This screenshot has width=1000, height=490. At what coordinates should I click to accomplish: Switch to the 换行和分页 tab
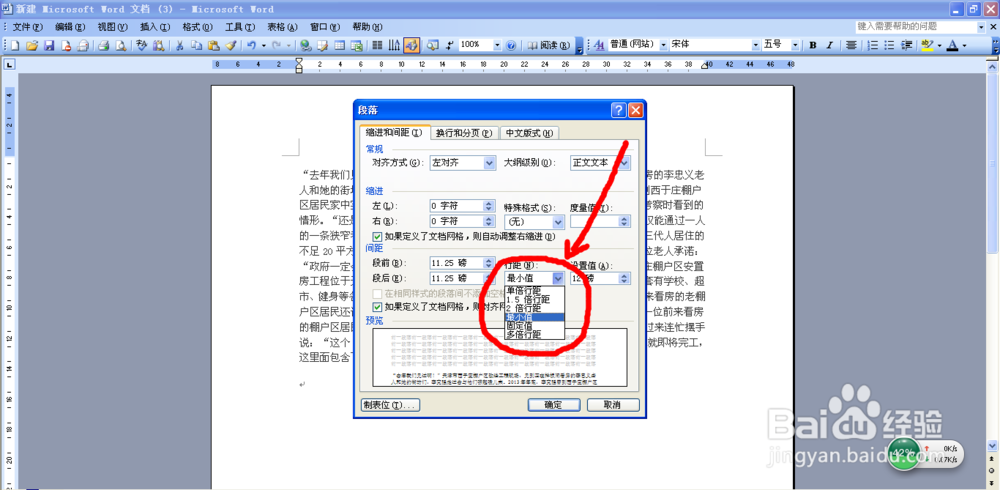[x=464, y=133]
